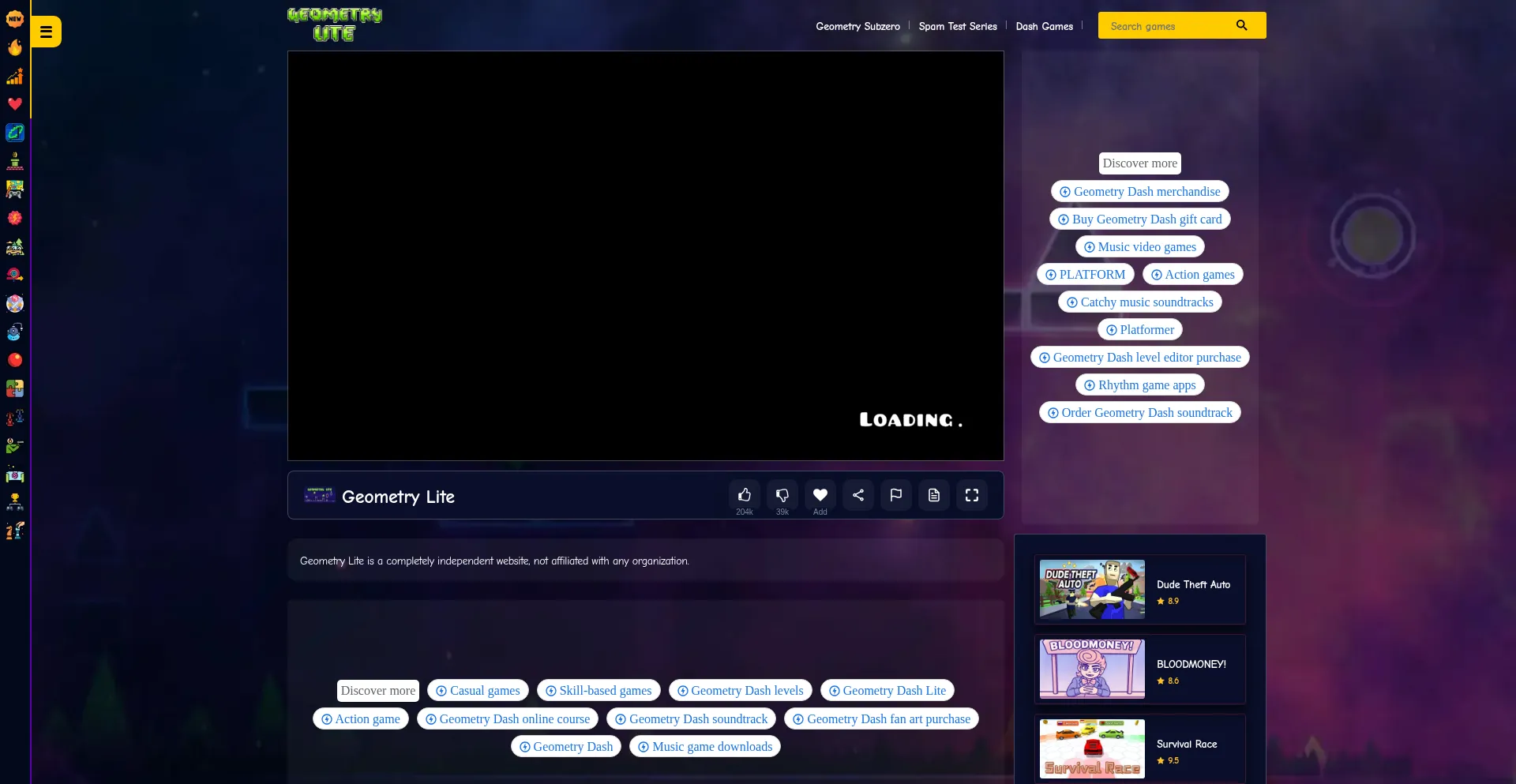Click the Search games input field
1516x784 pixels.
[x=1165, y=26]
